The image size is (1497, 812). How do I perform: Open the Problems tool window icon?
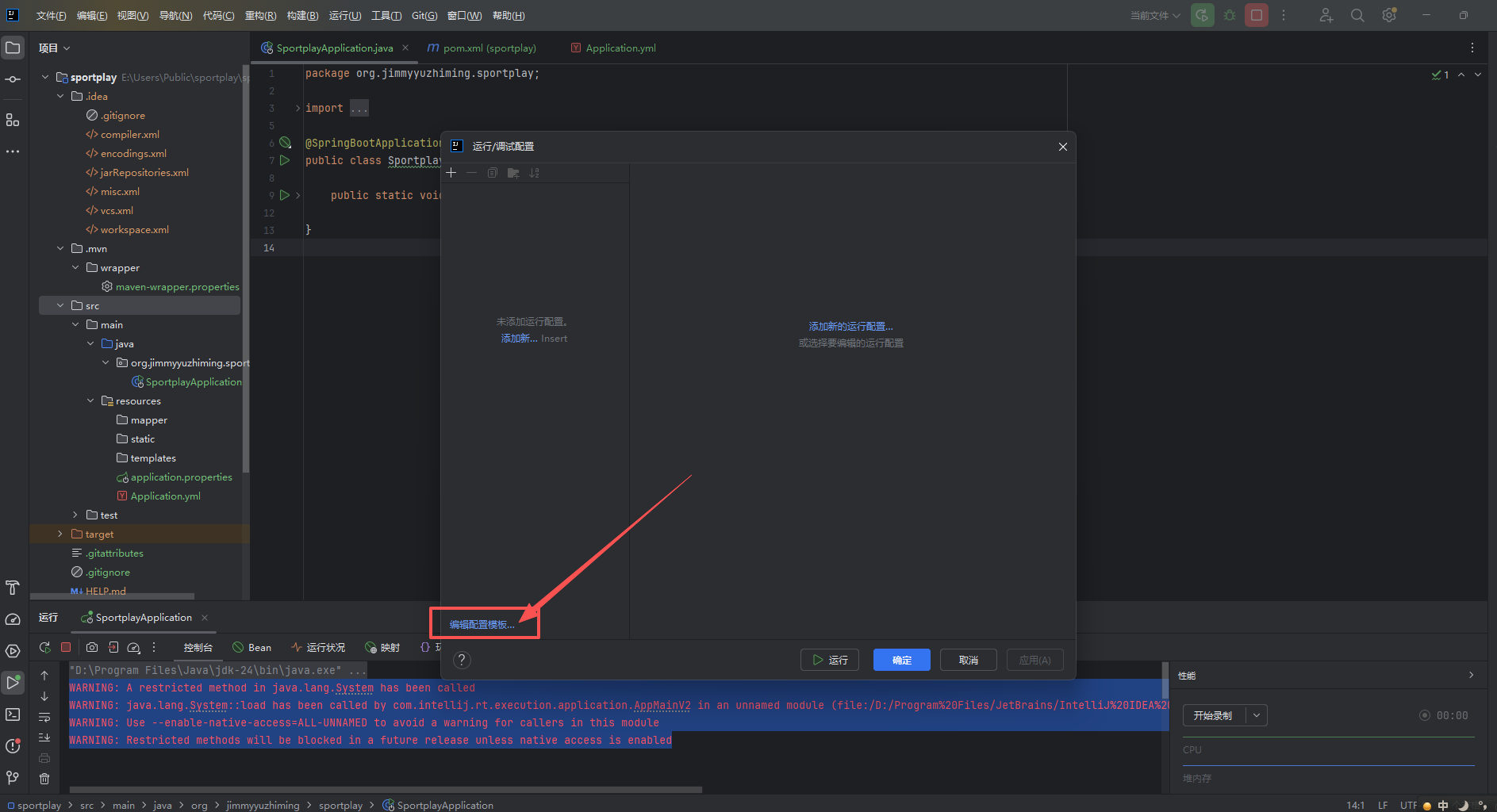click(x=13, y=746)
